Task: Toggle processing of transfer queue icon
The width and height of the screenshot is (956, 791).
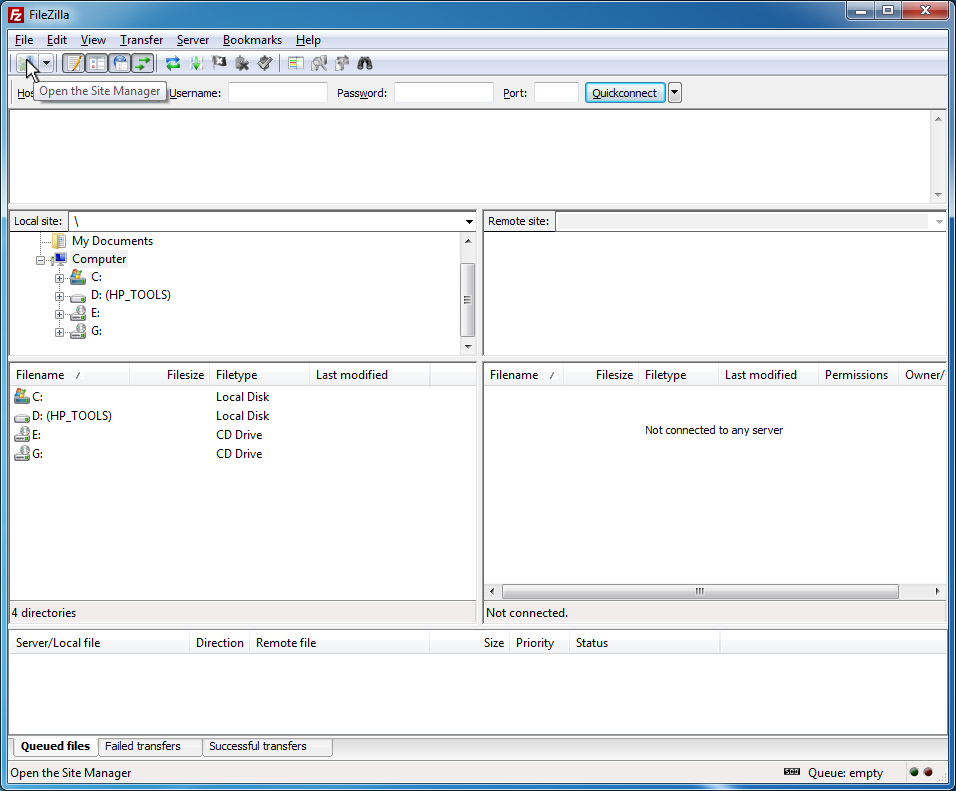Action: click(196, 63)
